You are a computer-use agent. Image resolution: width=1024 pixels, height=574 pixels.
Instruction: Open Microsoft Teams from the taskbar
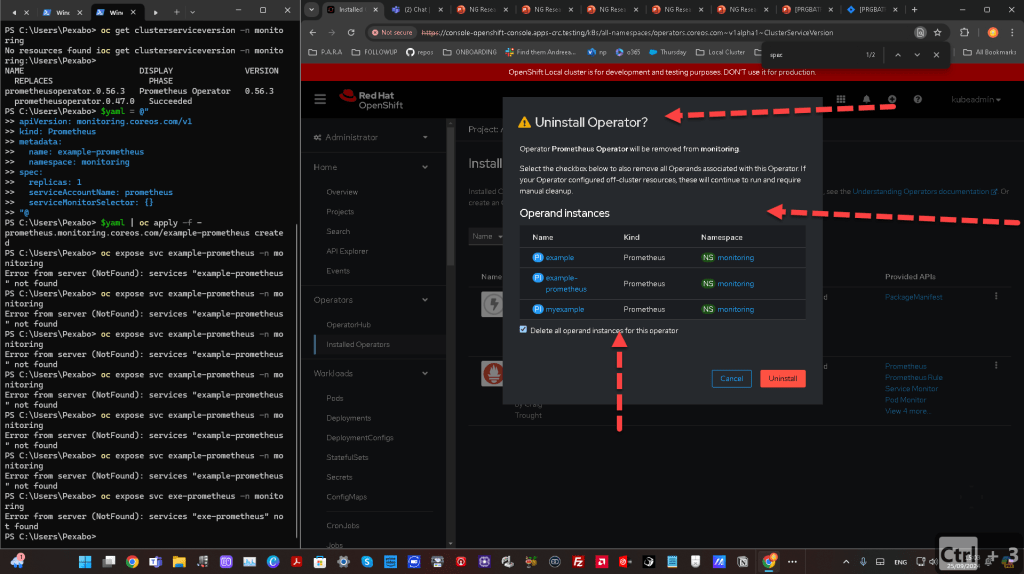click(155, 562)
